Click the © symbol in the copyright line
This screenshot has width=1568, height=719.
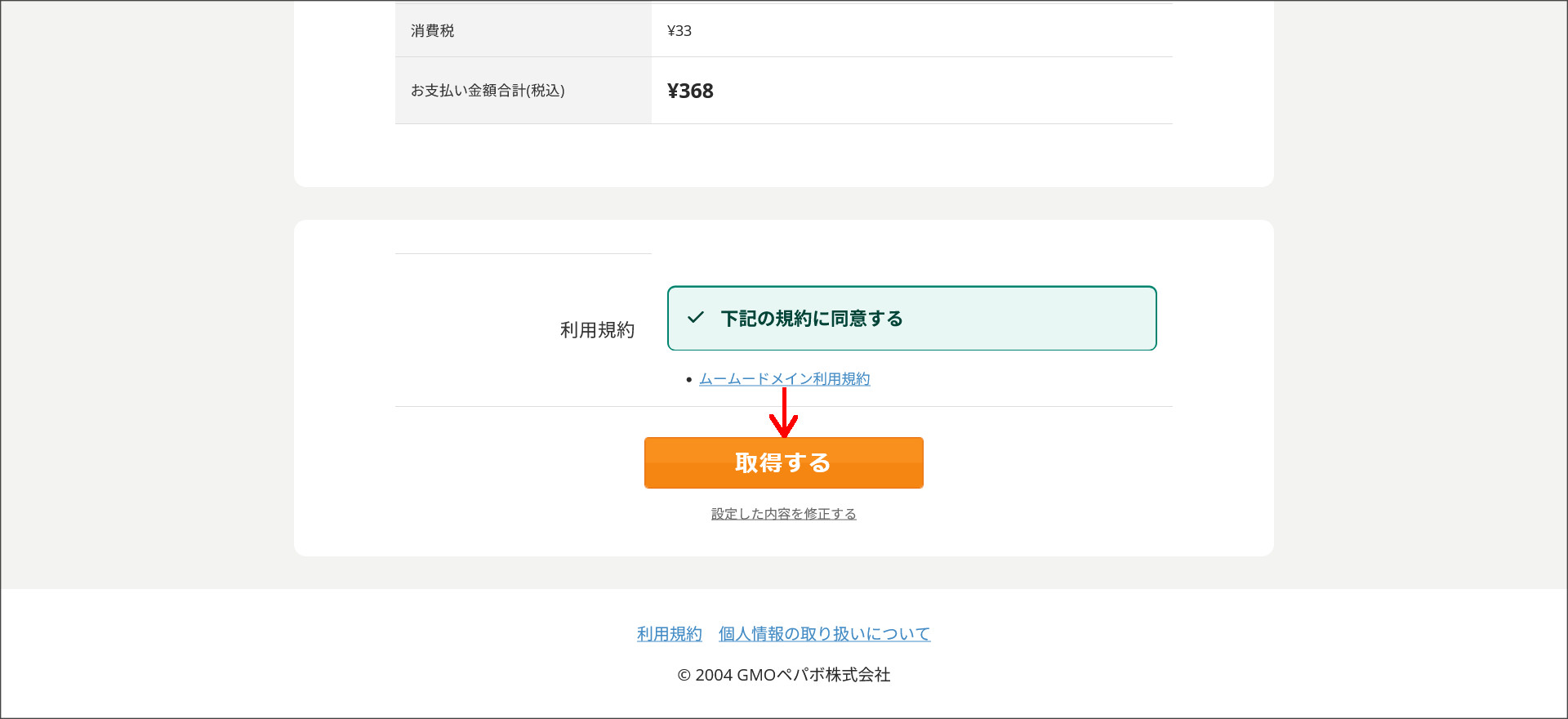[x=684, y=676]
